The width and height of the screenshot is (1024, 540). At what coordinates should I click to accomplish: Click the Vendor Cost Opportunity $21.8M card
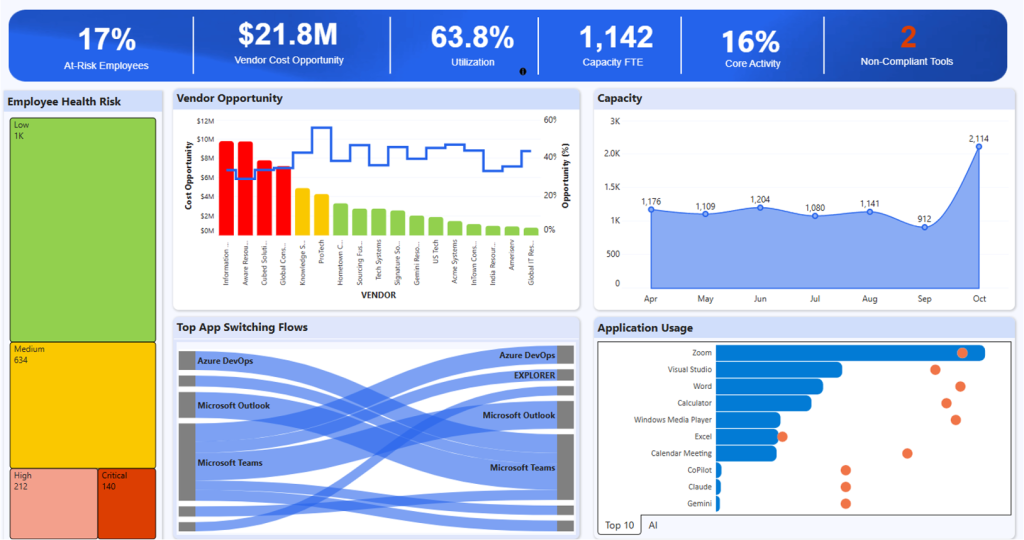[x=288, y=46]
